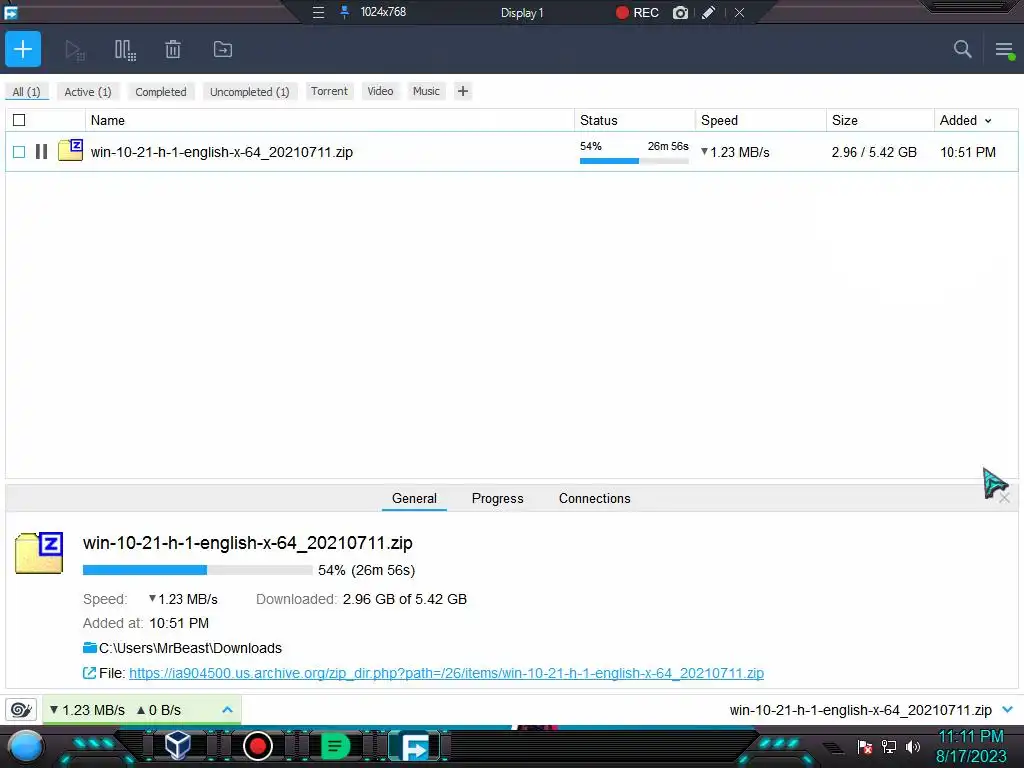Image resolution: width=1024 pixels, height=768 pixels.
Task: Add a new filter tag with the plus
Action: point(462,91)
